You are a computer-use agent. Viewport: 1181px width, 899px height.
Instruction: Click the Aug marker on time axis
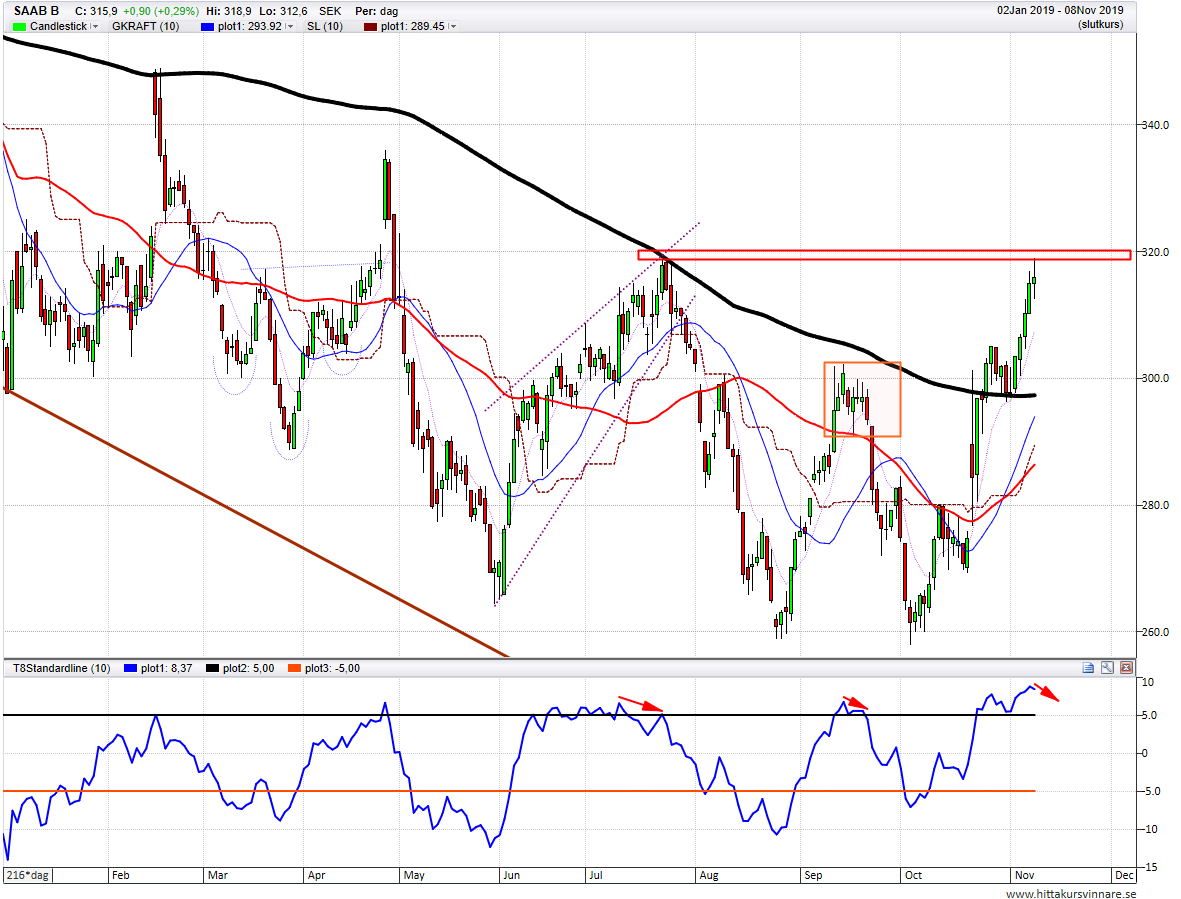(x=709, y=875)
